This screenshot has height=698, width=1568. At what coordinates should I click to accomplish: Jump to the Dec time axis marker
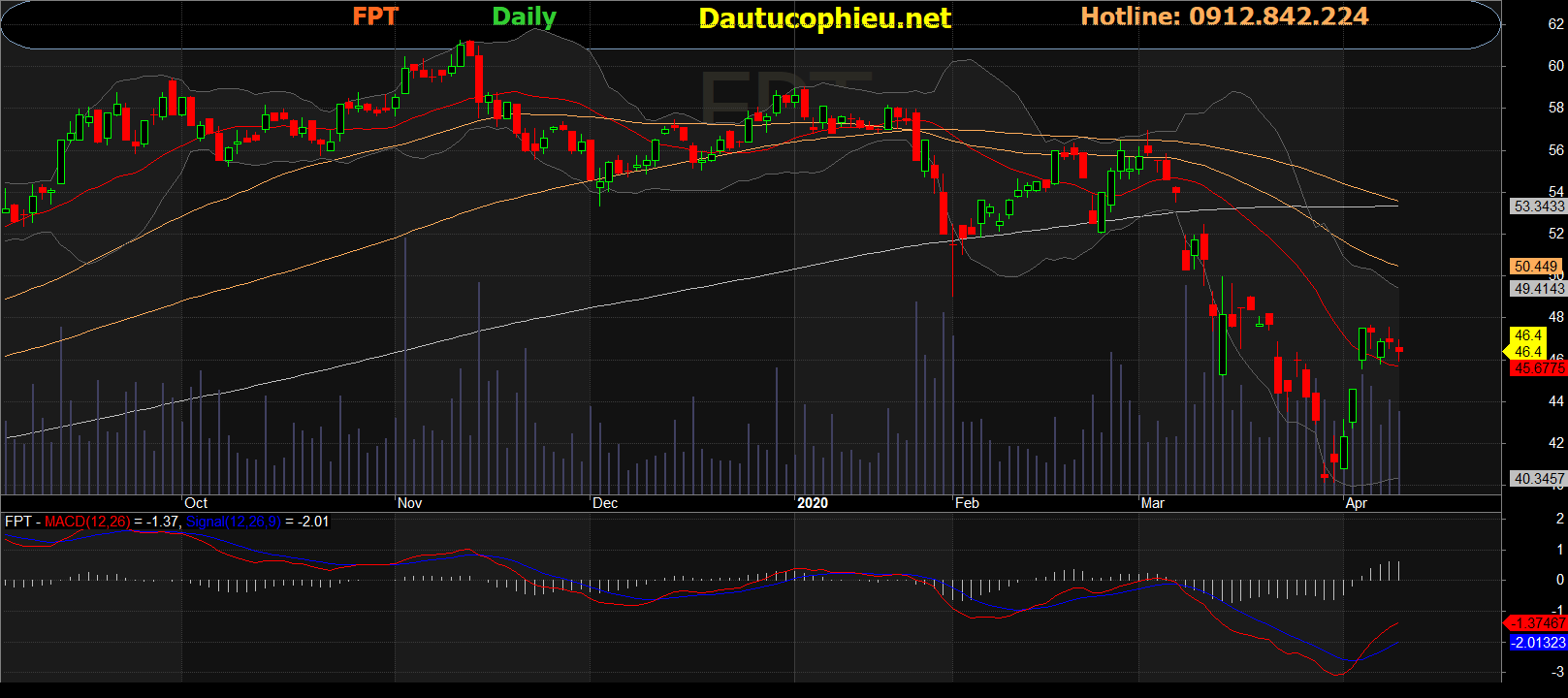click(x=605, y=503)
